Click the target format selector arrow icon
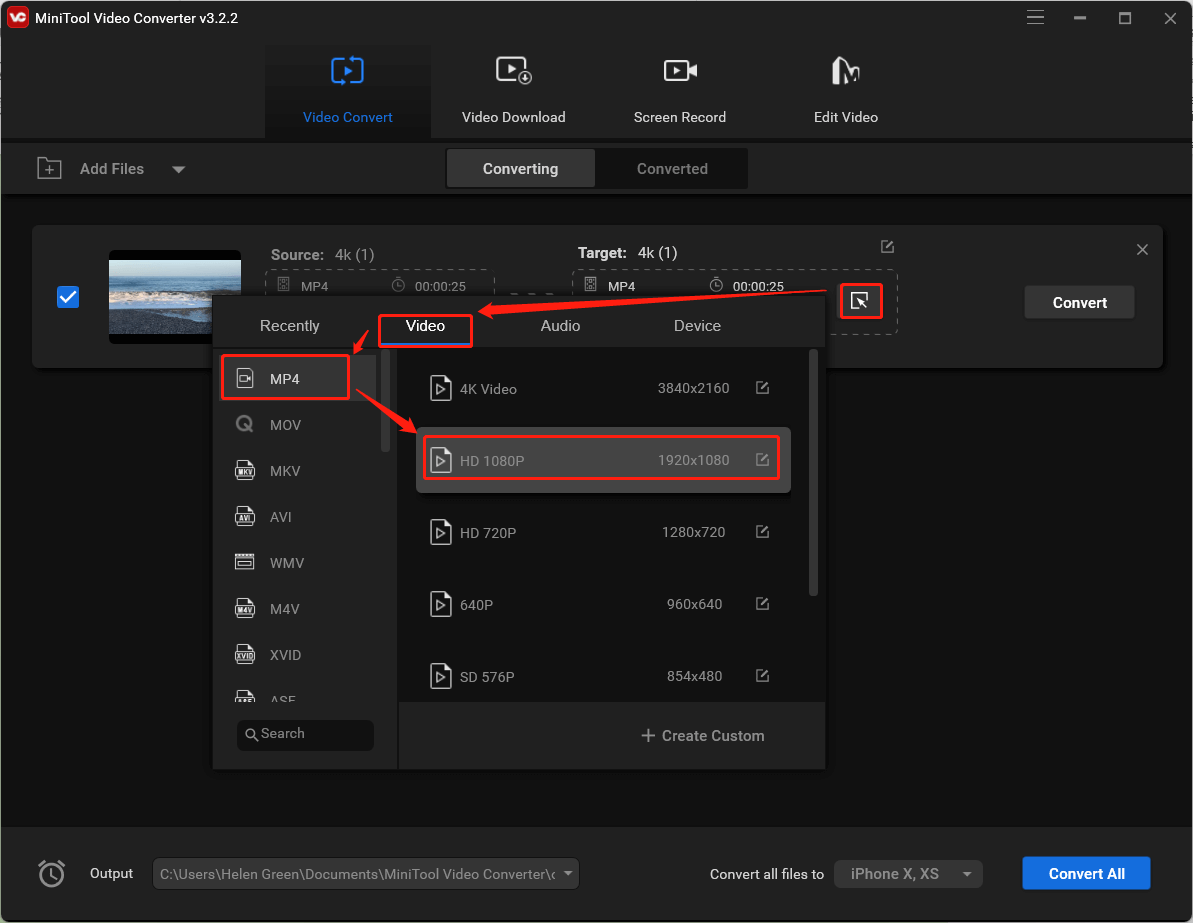 pyautogui.click(x=860, y=301)
